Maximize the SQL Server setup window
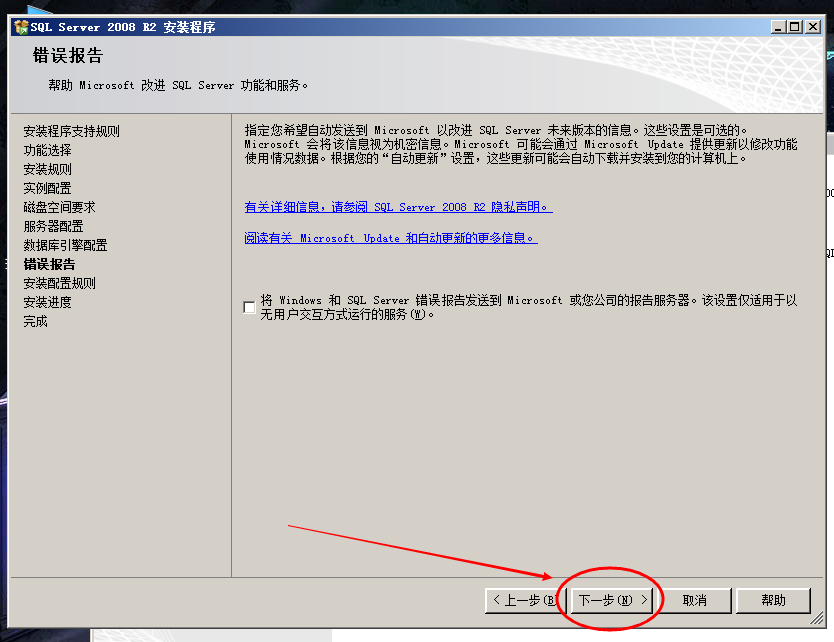Image resolution: width=834 pixels, height=642 pixels. click(x=795, y=27)
